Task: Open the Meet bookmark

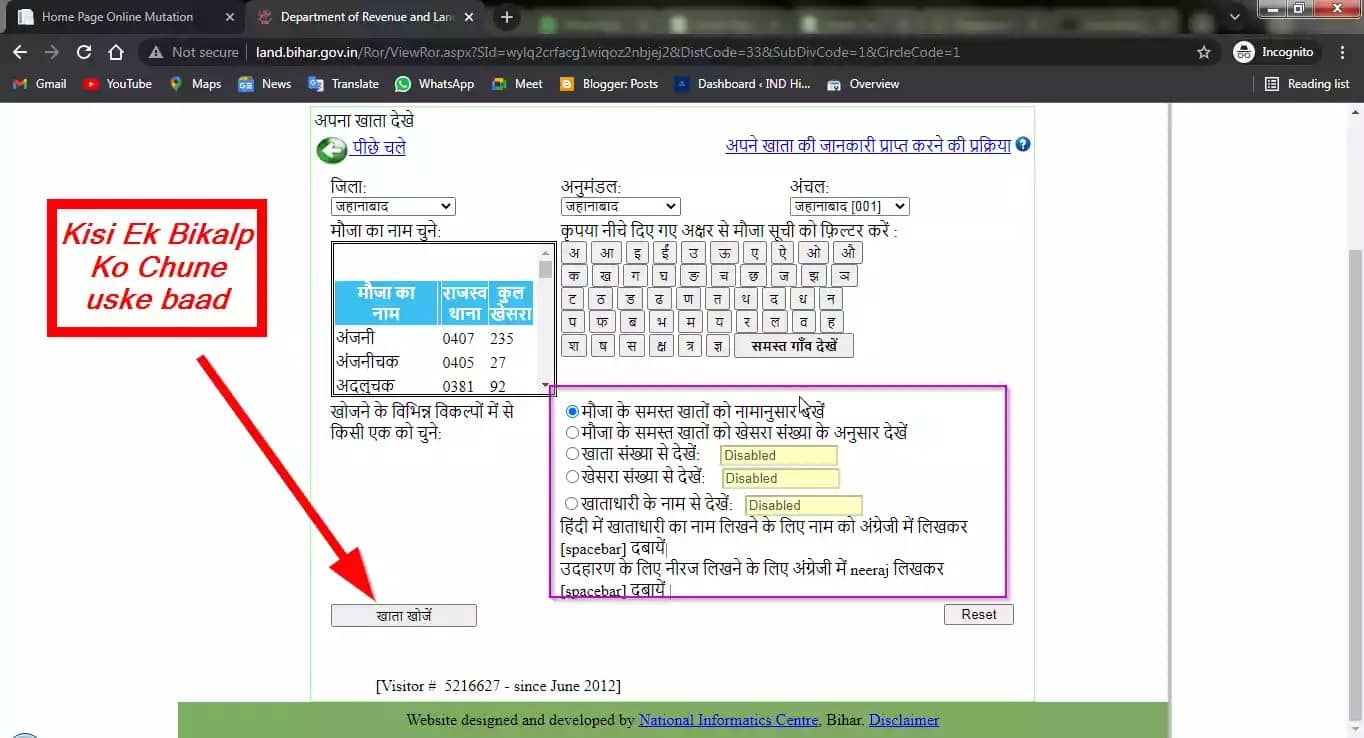Action: (x=517, y=84)
